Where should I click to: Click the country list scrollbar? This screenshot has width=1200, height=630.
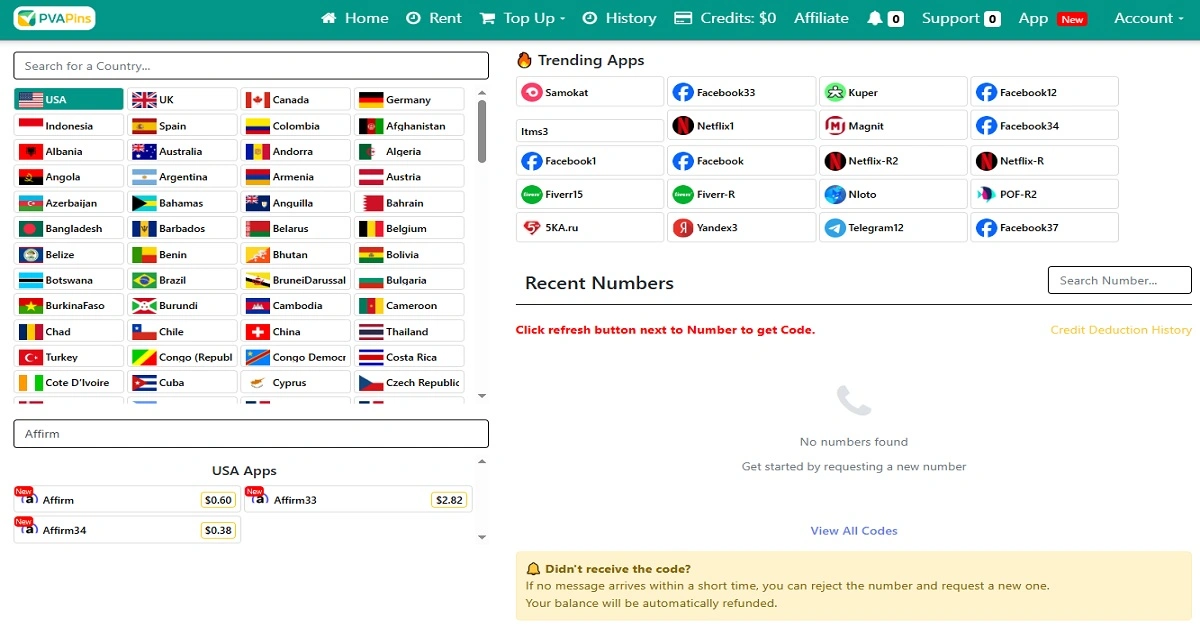[x=482, y=130]
